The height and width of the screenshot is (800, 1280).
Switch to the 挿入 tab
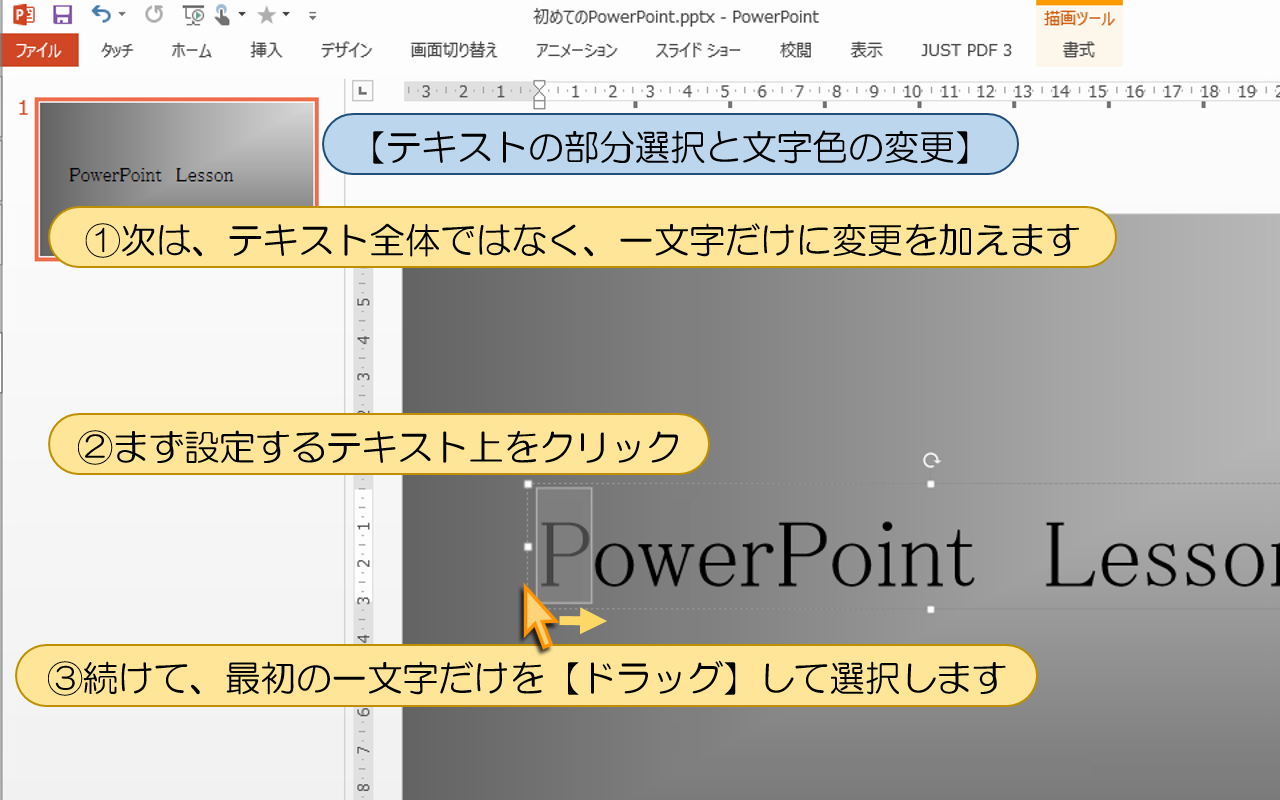click(x=266, y=50)
